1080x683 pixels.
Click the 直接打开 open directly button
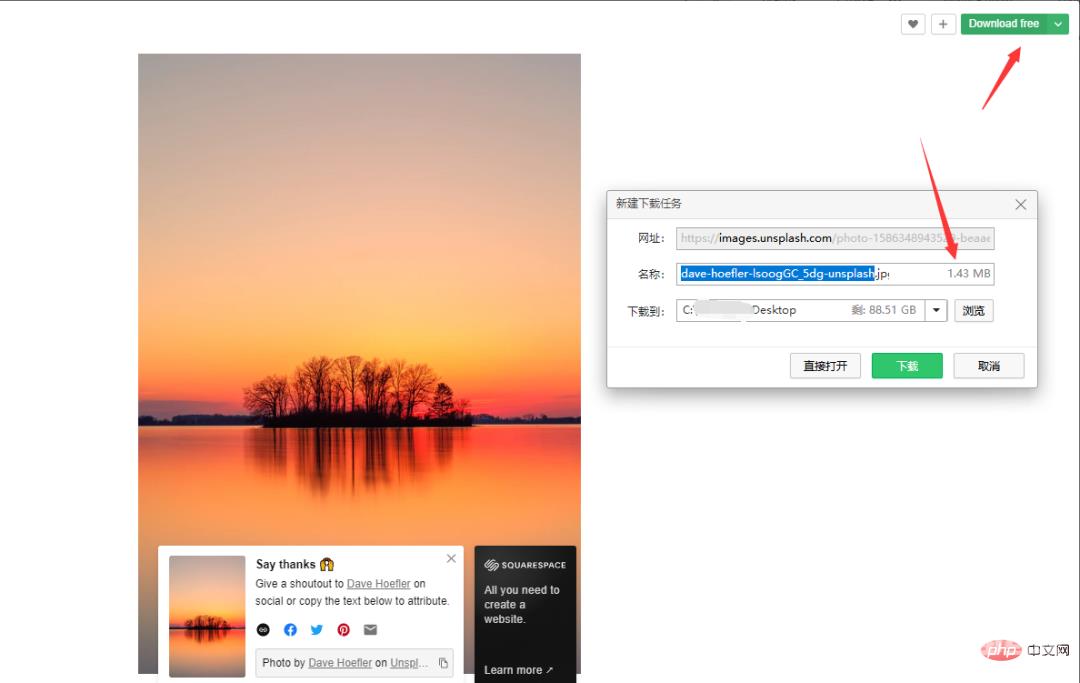pos(825,366)
